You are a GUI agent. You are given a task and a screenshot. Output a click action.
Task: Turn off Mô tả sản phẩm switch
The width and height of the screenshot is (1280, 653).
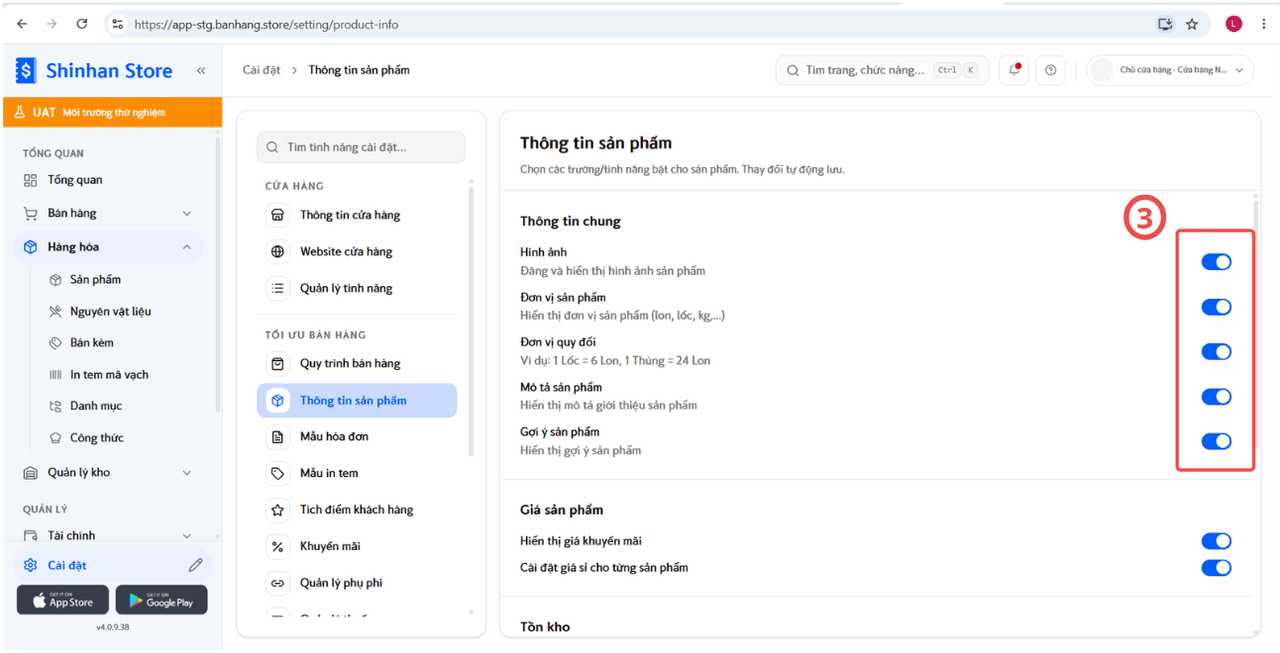tap(1216, 397)
